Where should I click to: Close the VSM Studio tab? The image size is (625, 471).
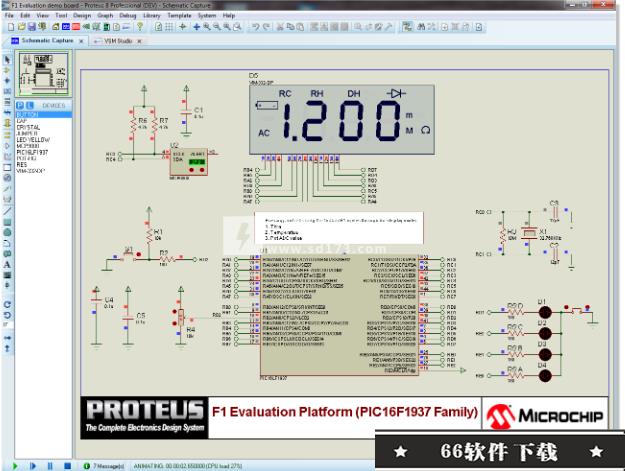coord(140,41)
